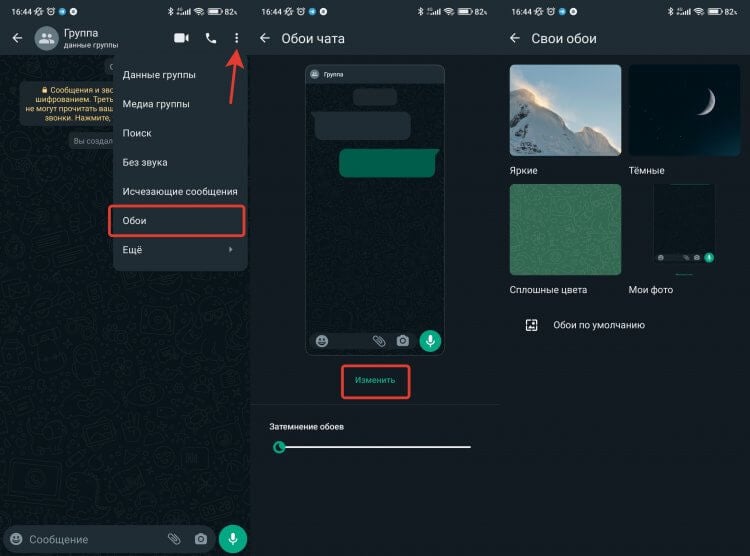Tap the video call camera icon

(x=181, y=38)
